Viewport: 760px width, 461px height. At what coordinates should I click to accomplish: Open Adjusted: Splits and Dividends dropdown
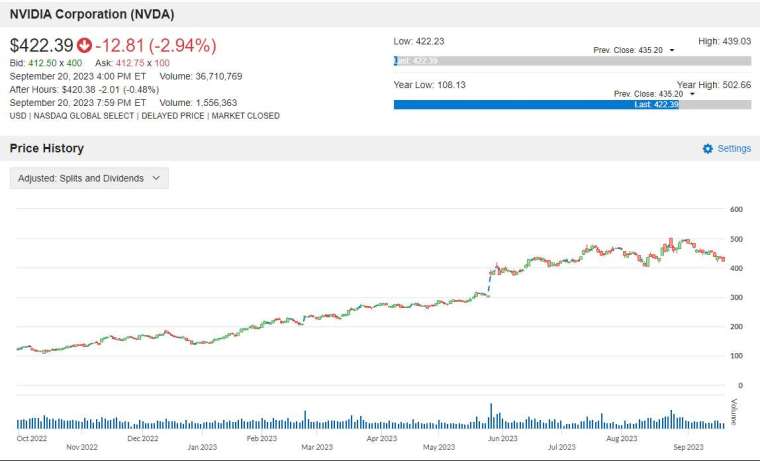tap(89, 178)
